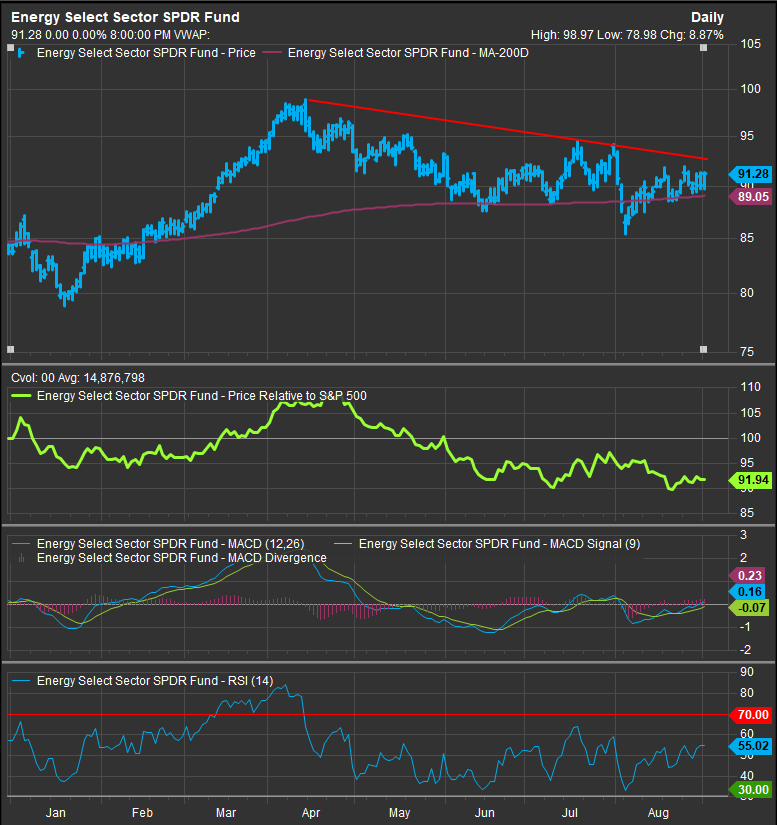This screenshot has width=777, height=825.
Task: Click the 91.28 current price tag
Action: (751, 174)
